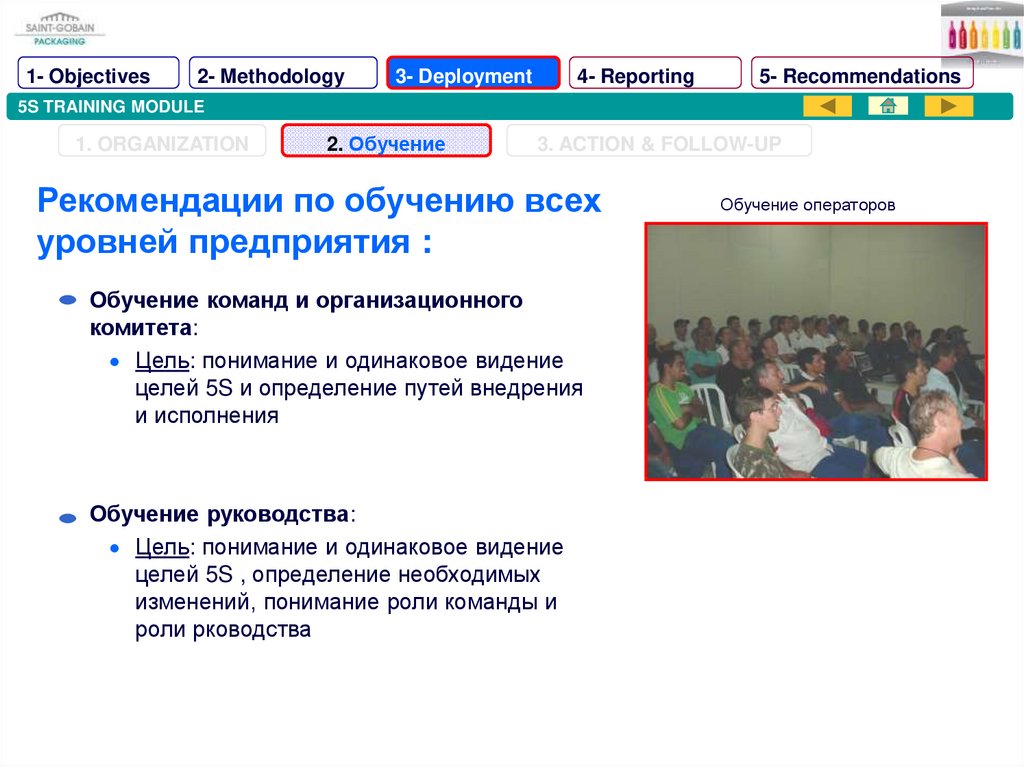Click the 2. Обучение sub-tab
This screenshot has height=767, width=1024.
pos(386,144)
